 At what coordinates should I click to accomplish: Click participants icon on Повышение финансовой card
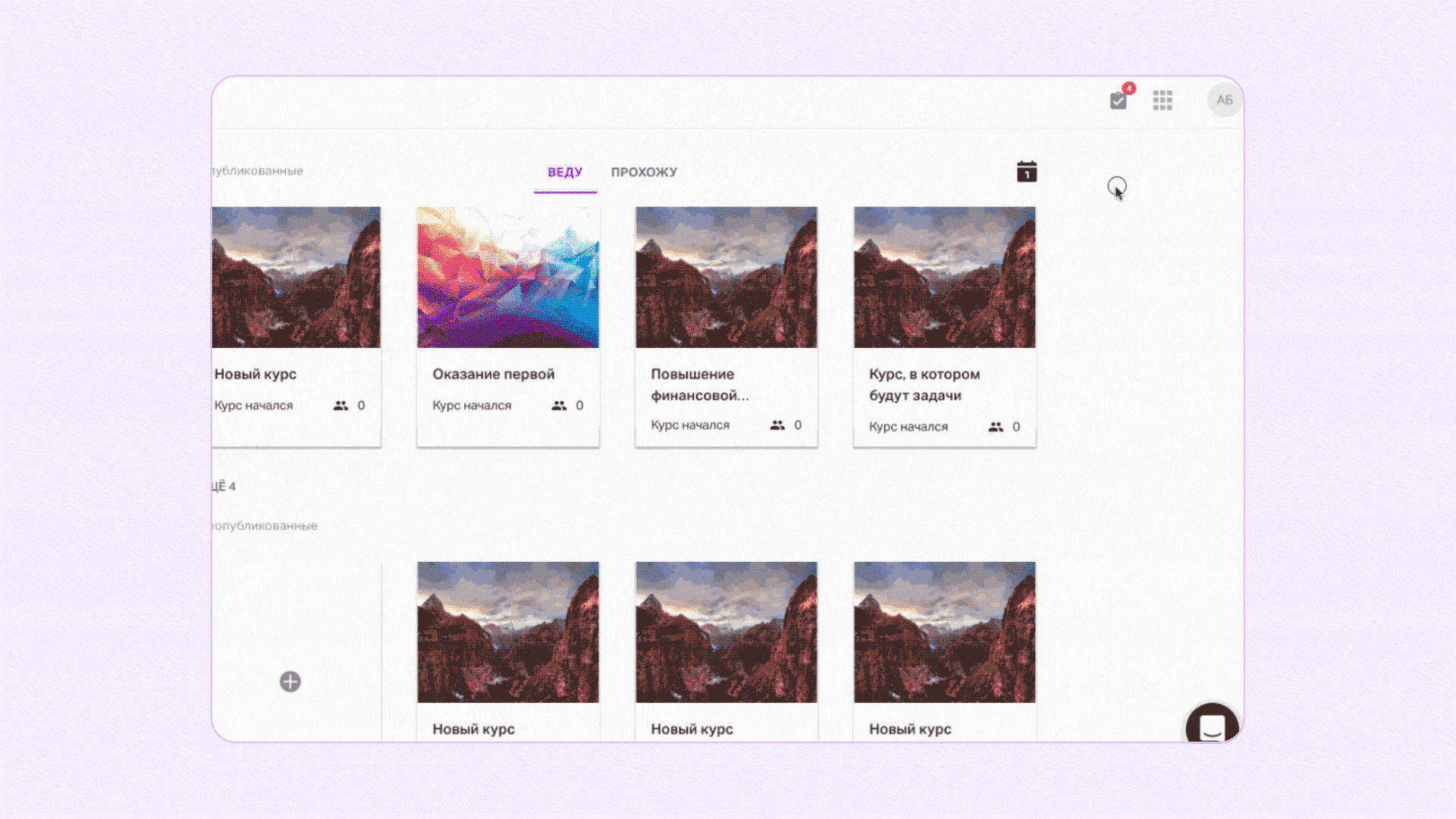pyautogui.click(x=777, y=425)
